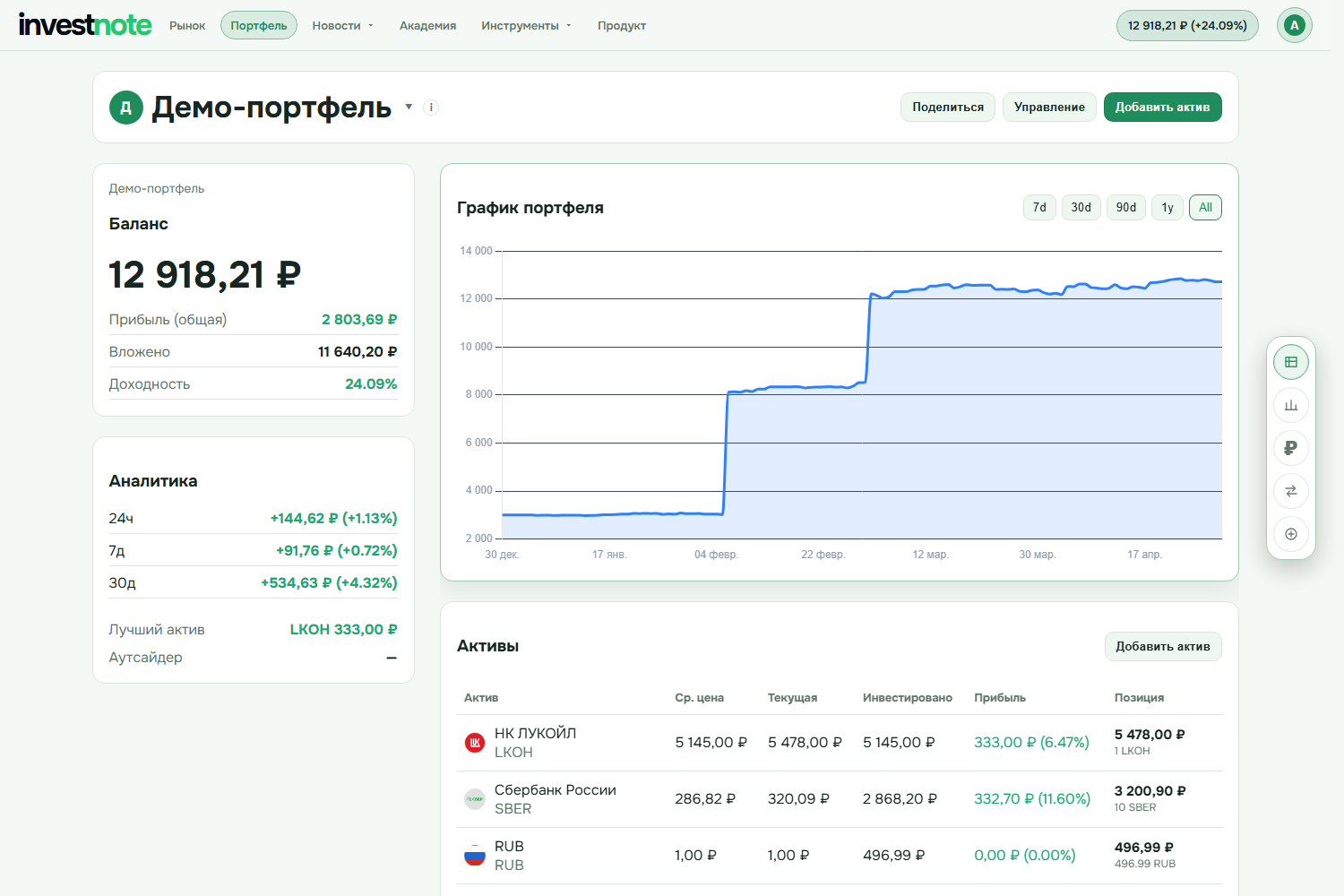Click the График портфеля heading
This screenshot has width=1344, height=896.
[530, 208]
